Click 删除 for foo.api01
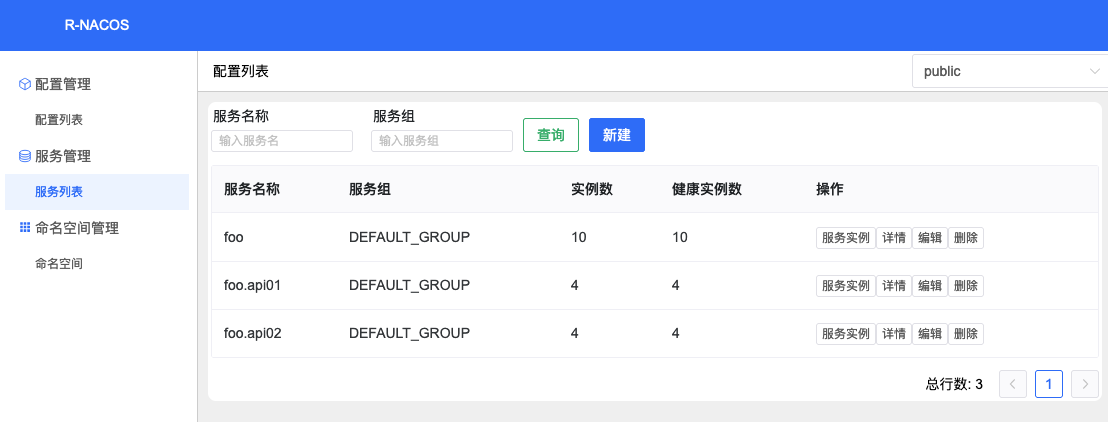Viewport: 1108px width, 422px height. (x=966, y=286)
